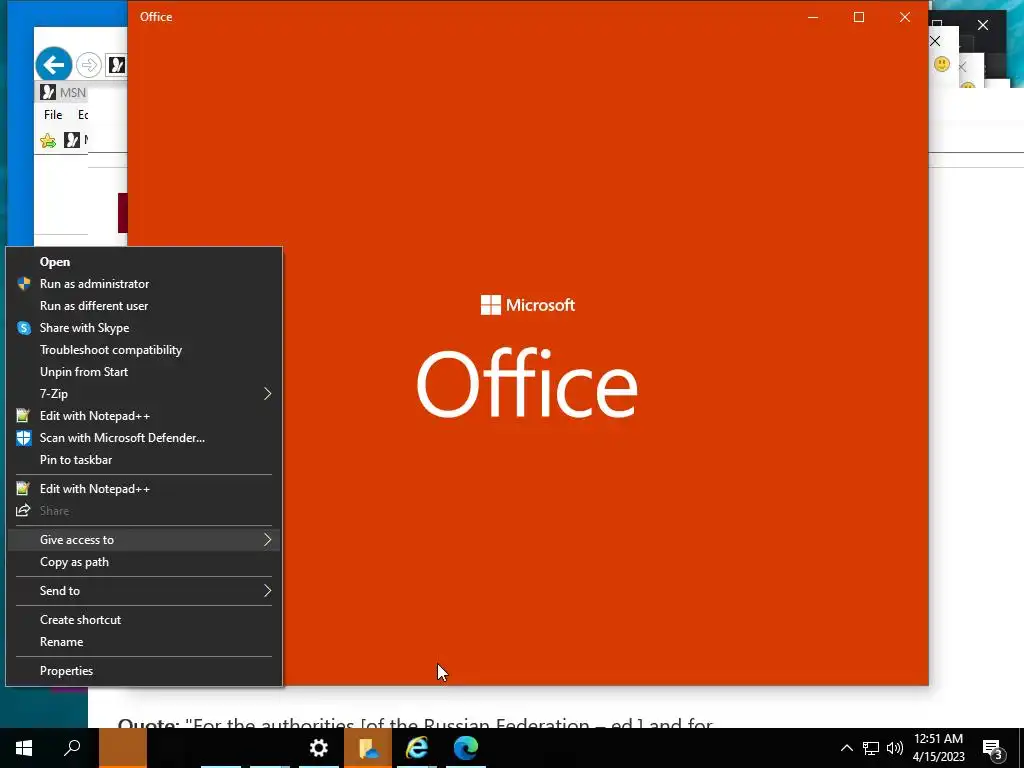Image resolution: width=1024 pixels, height=768 pixels.
Task: Choose Create shortcut
Action: (x=144, y=620)
